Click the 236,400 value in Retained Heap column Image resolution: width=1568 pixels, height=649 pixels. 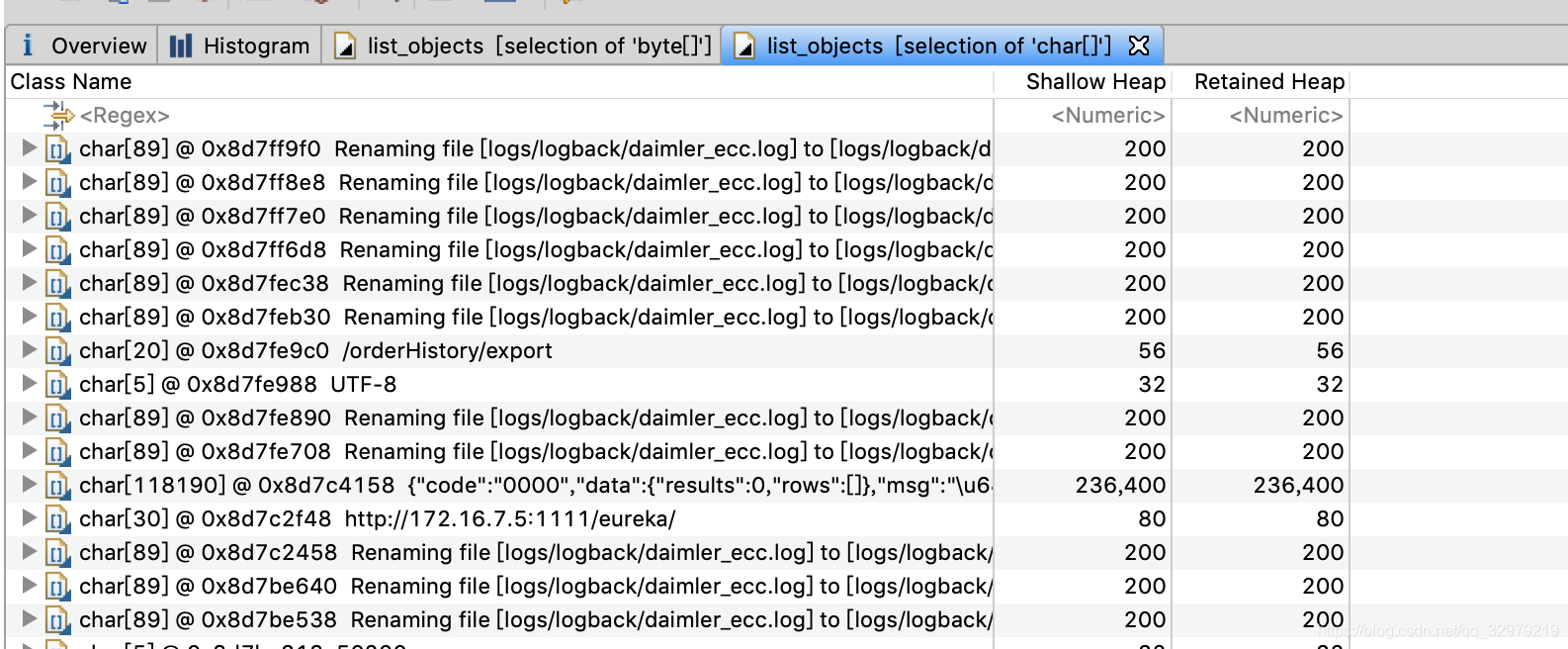[1298, 486]
